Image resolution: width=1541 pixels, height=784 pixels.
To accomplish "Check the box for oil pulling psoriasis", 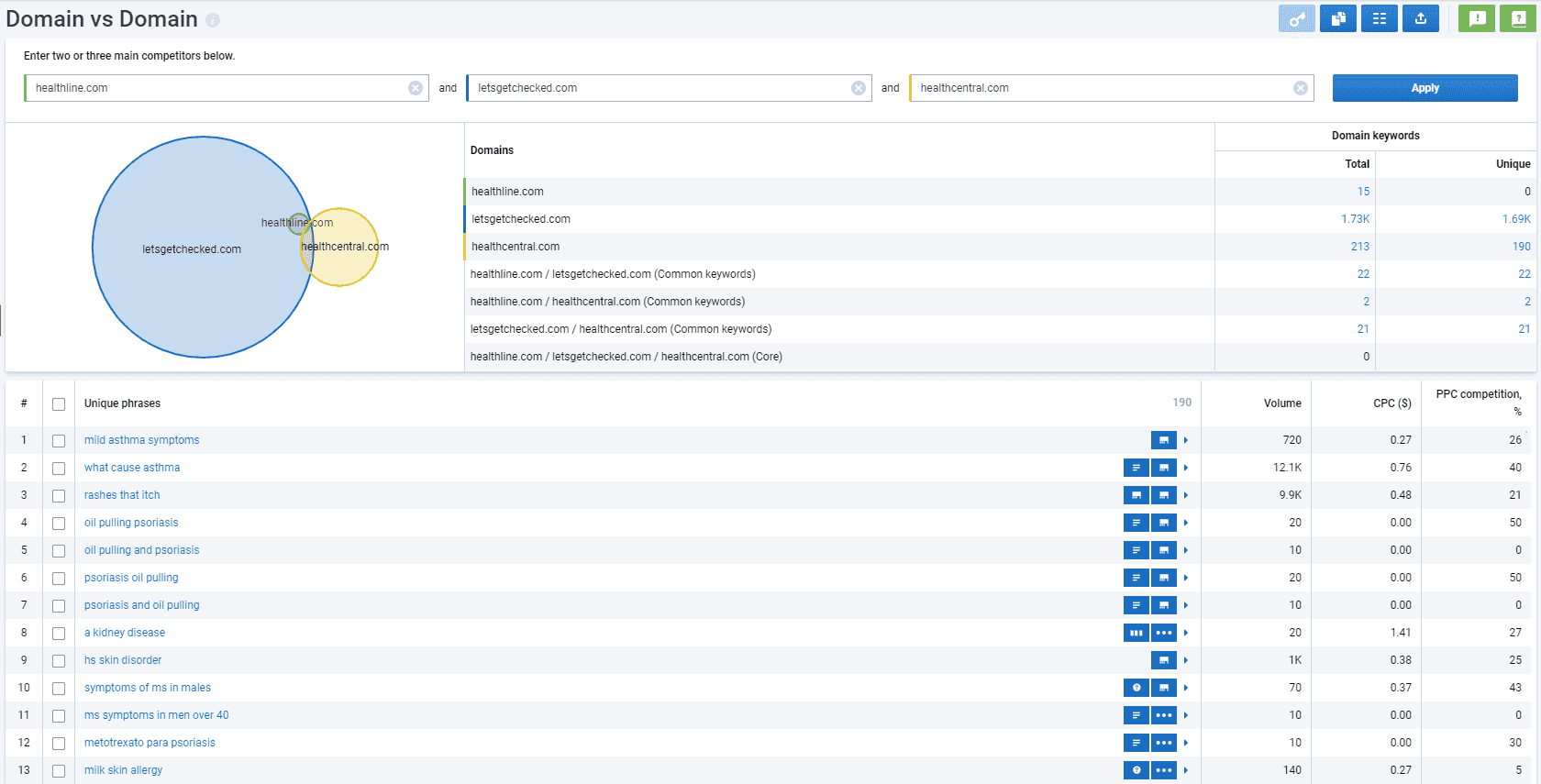I will click(59, 524).
